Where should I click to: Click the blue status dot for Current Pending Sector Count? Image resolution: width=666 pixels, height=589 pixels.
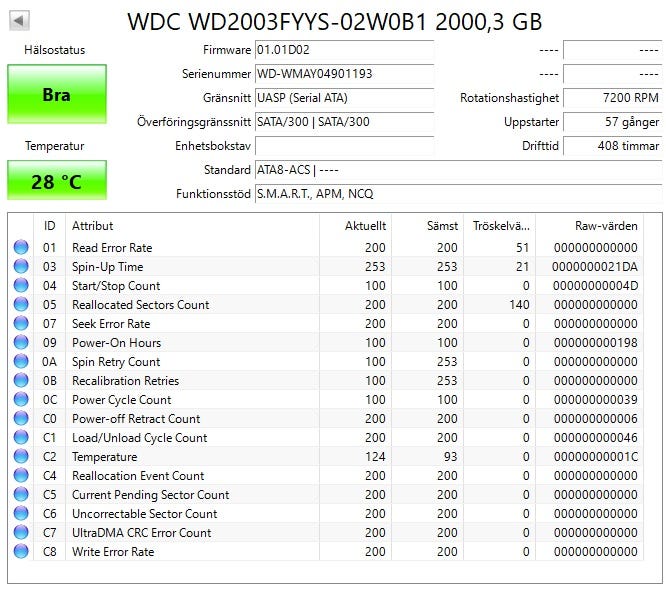click(21, 494)
